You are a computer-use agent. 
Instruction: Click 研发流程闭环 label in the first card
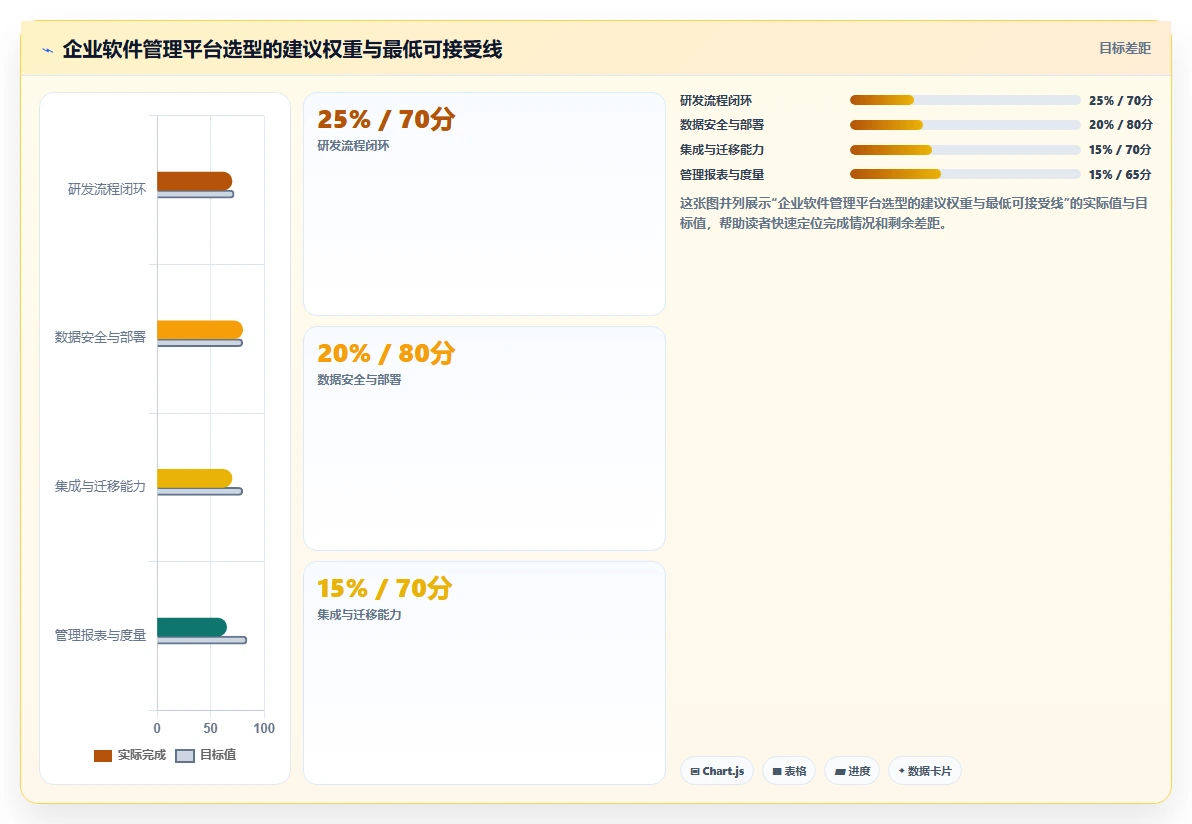(353, 145)
